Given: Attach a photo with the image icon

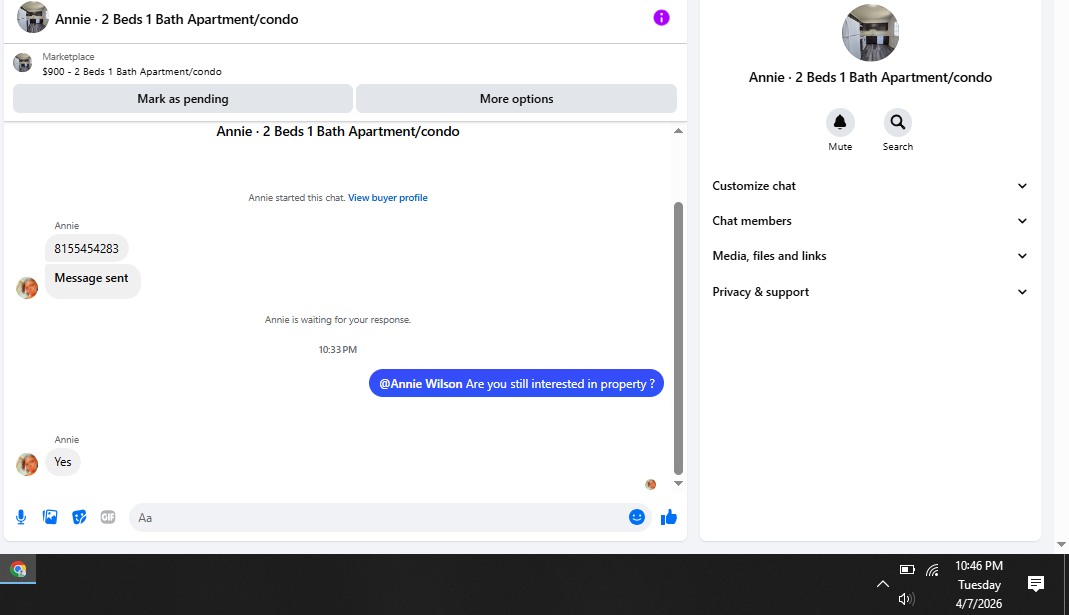Looking at the screenshot, I should pos(50,518).
